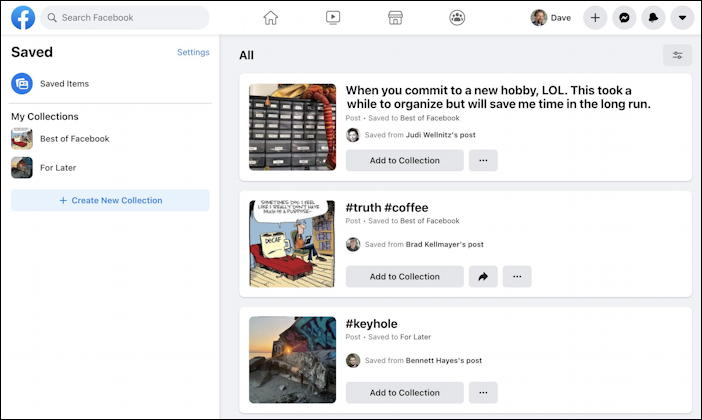Screen dimensions: 702x420
Task: Open the Marketplace icon
Action: point(395,18)
